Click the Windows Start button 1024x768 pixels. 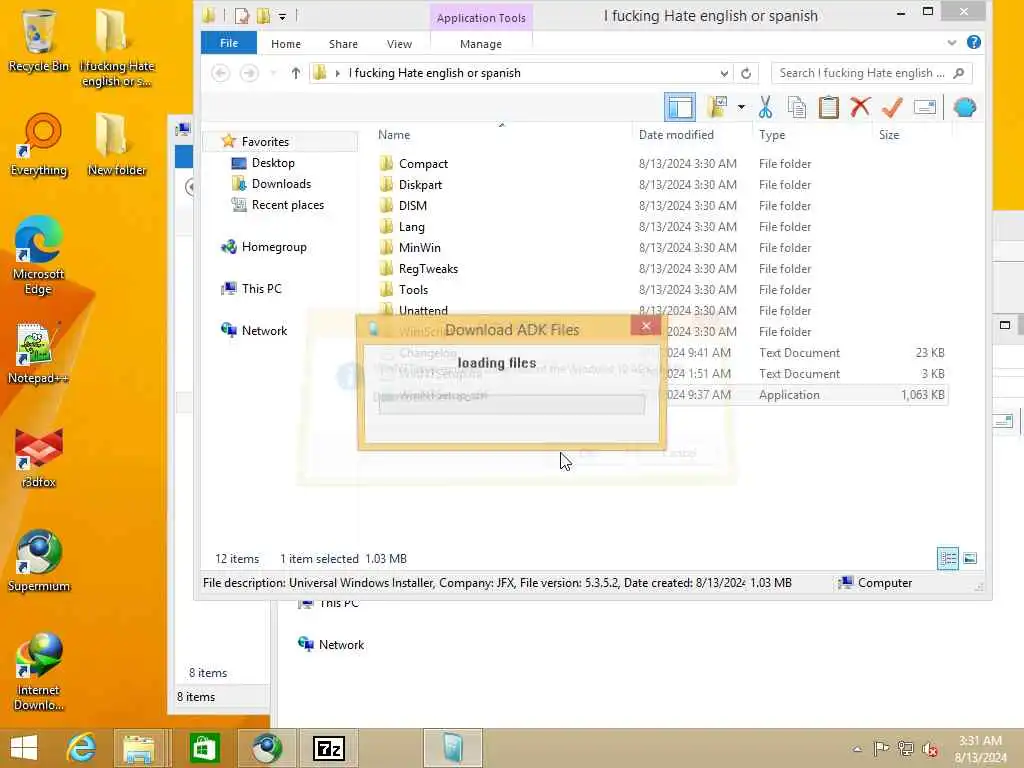click(x=24, y=748)
